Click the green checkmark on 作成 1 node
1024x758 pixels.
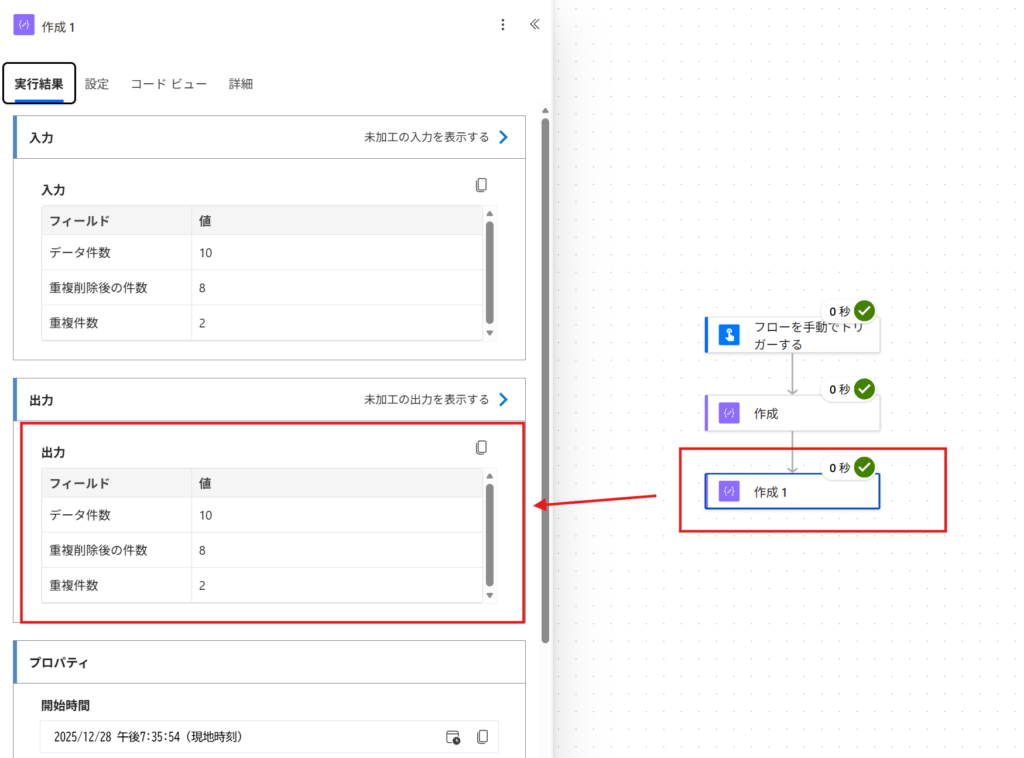click(x=865, y=467)
